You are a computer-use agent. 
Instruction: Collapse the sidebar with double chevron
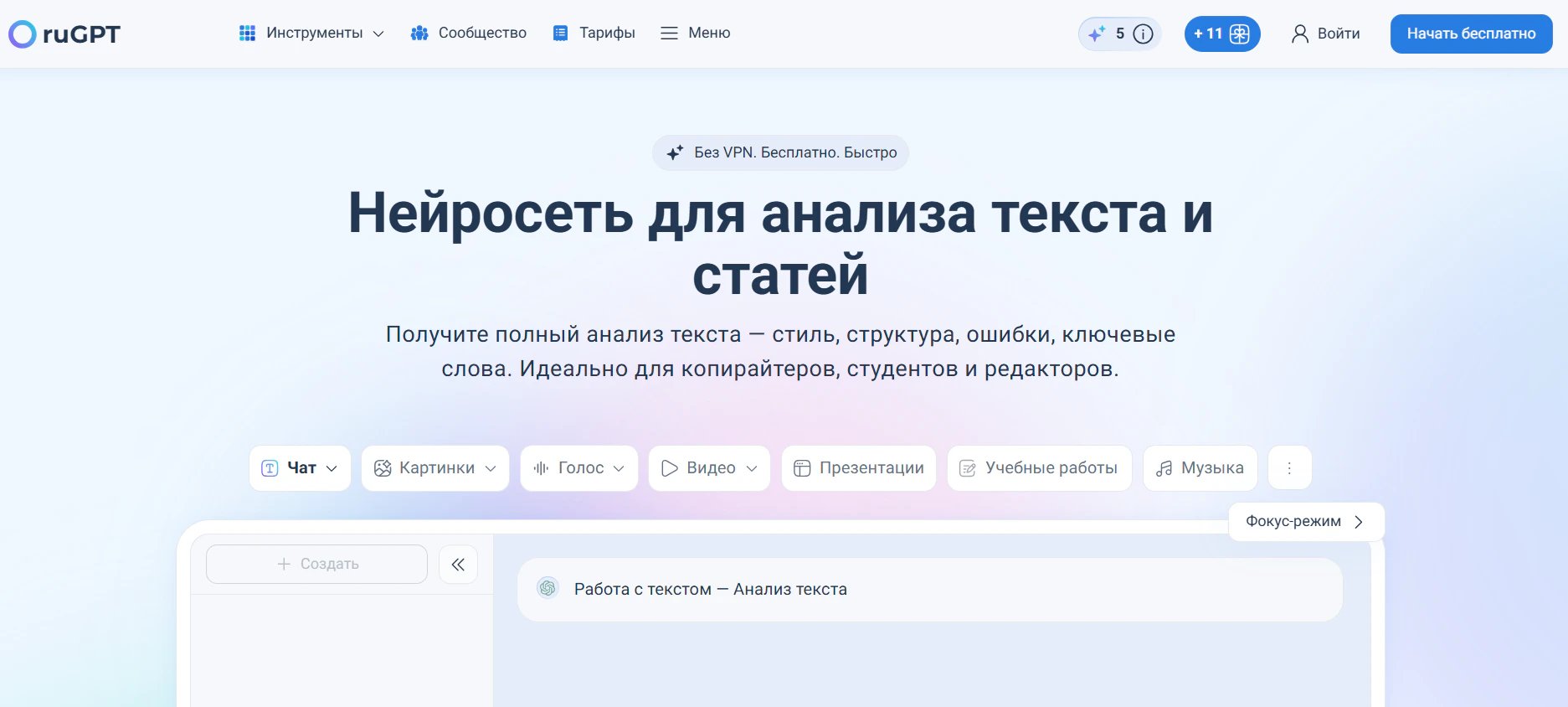tap(458, 565)
